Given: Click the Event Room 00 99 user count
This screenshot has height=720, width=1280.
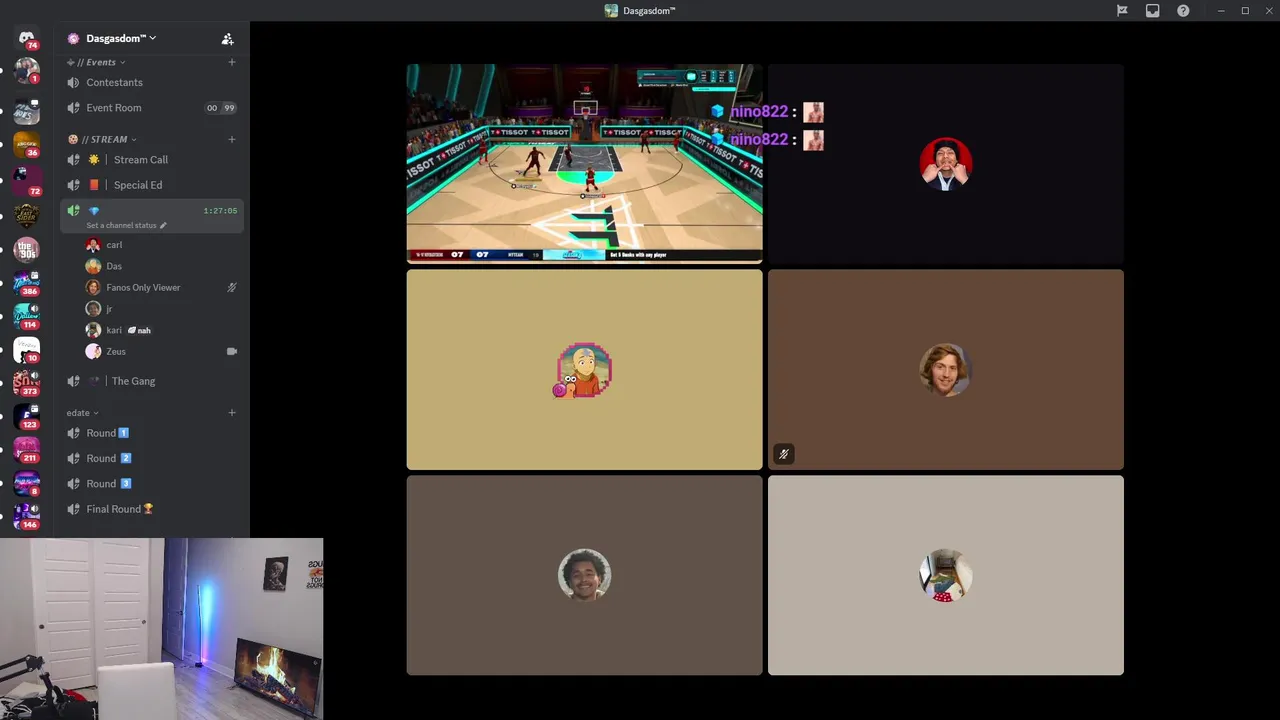Looking at the screenshot, I should point(220,108).
